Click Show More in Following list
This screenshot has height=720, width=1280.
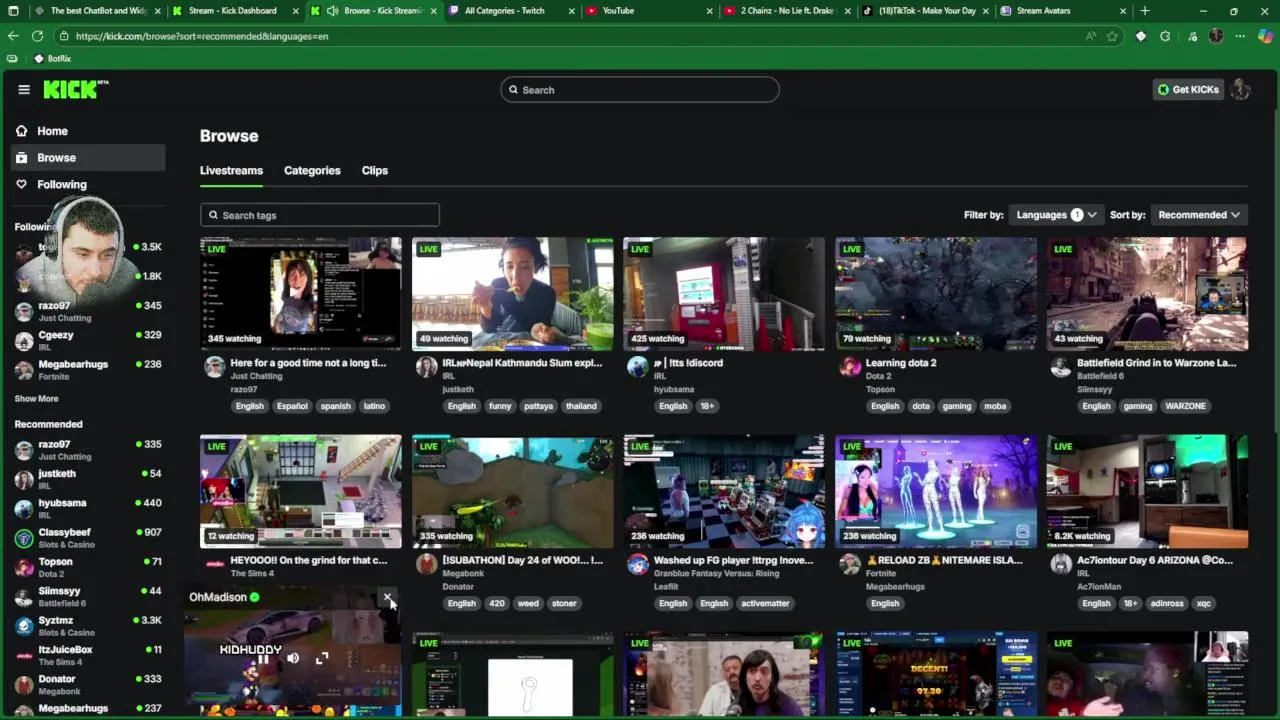(x=36, y=399)
